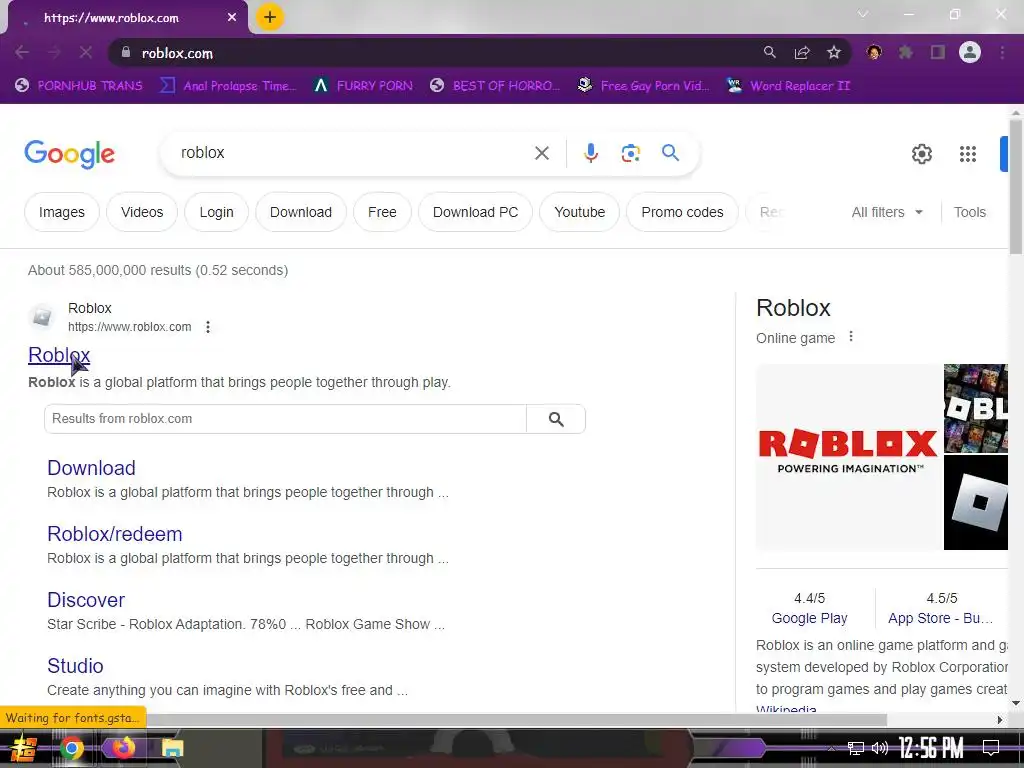The width and height of the screenshot is (1024, 768).
Task: Select the Download filter chip
Action: (300, 212)
